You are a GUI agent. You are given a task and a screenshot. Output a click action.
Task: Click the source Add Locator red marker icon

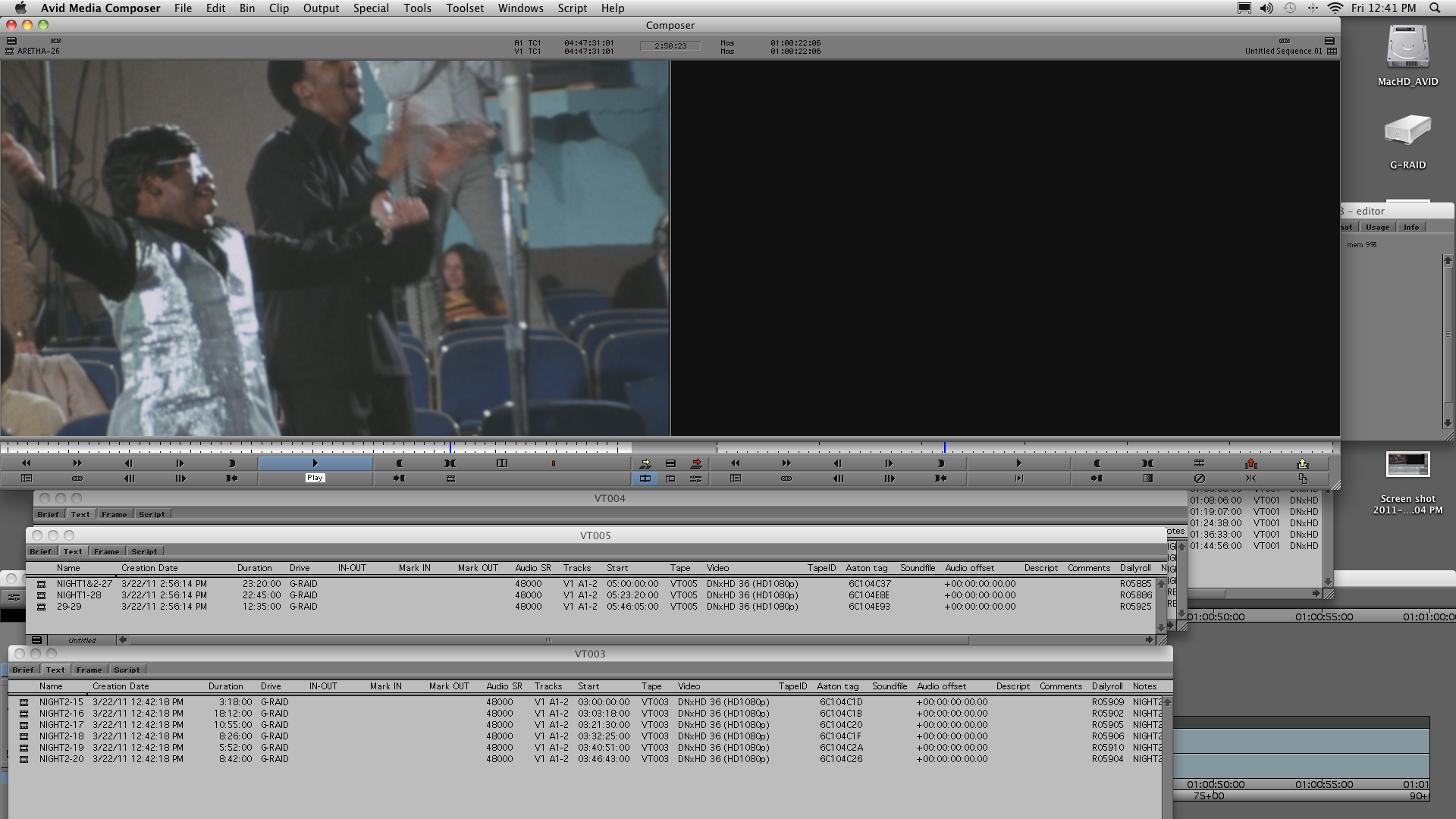click(554, 463)
